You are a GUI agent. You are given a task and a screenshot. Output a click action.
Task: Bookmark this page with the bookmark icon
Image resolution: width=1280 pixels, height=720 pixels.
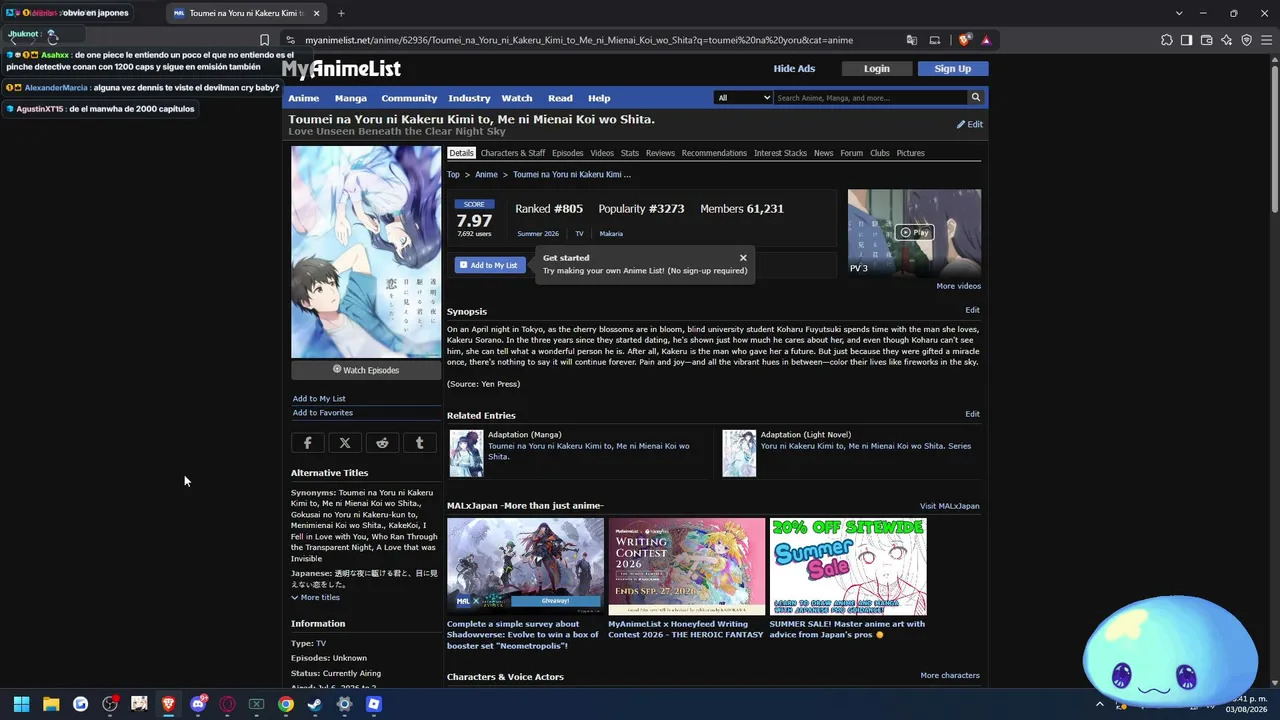[x=264, y=40]
